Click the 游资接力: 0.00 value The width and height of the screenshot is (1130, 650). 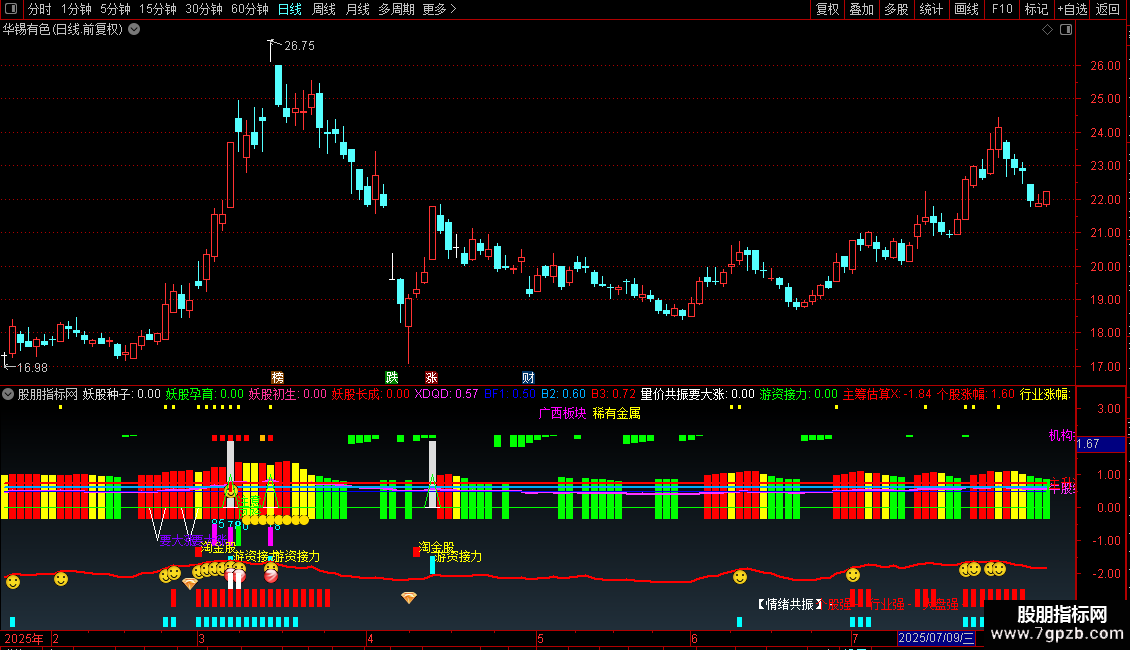pyautogui.click(x=798, y=394)
